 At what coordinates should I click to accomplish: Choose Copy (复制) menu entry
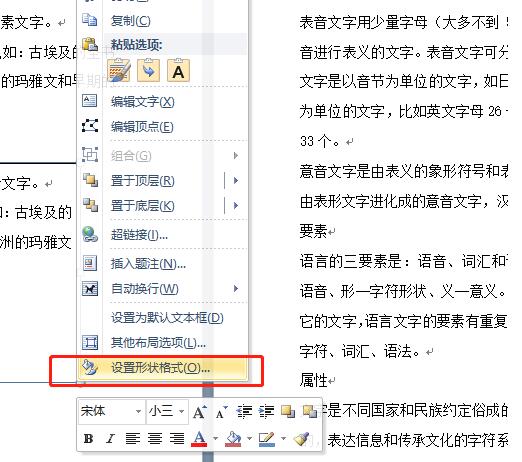[x=131, y=21]
